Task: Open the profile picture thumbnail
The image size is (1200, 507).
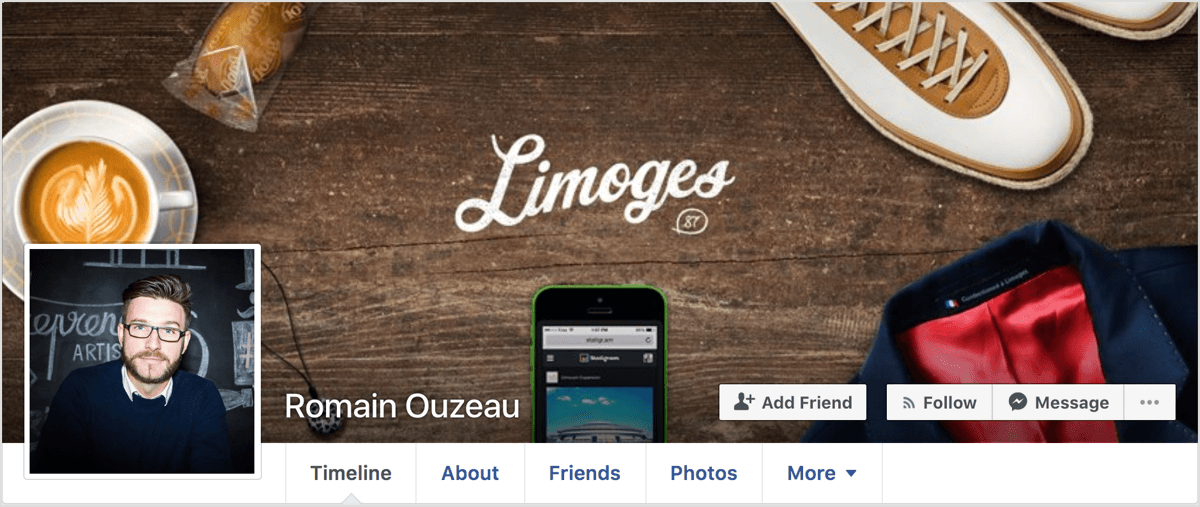Action: click(x=142, y=361)
